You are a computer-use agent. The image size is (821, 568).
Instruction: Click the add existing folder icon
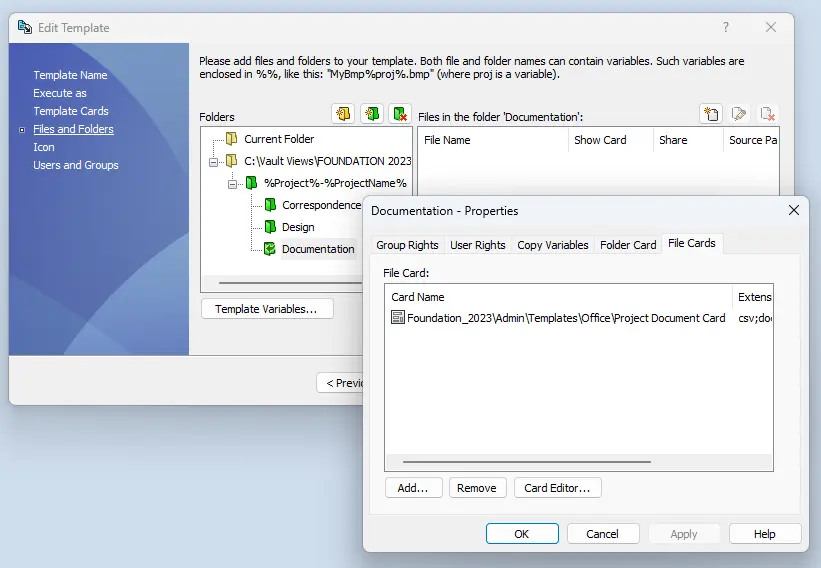pyautogui.click(x=343, y=114)
